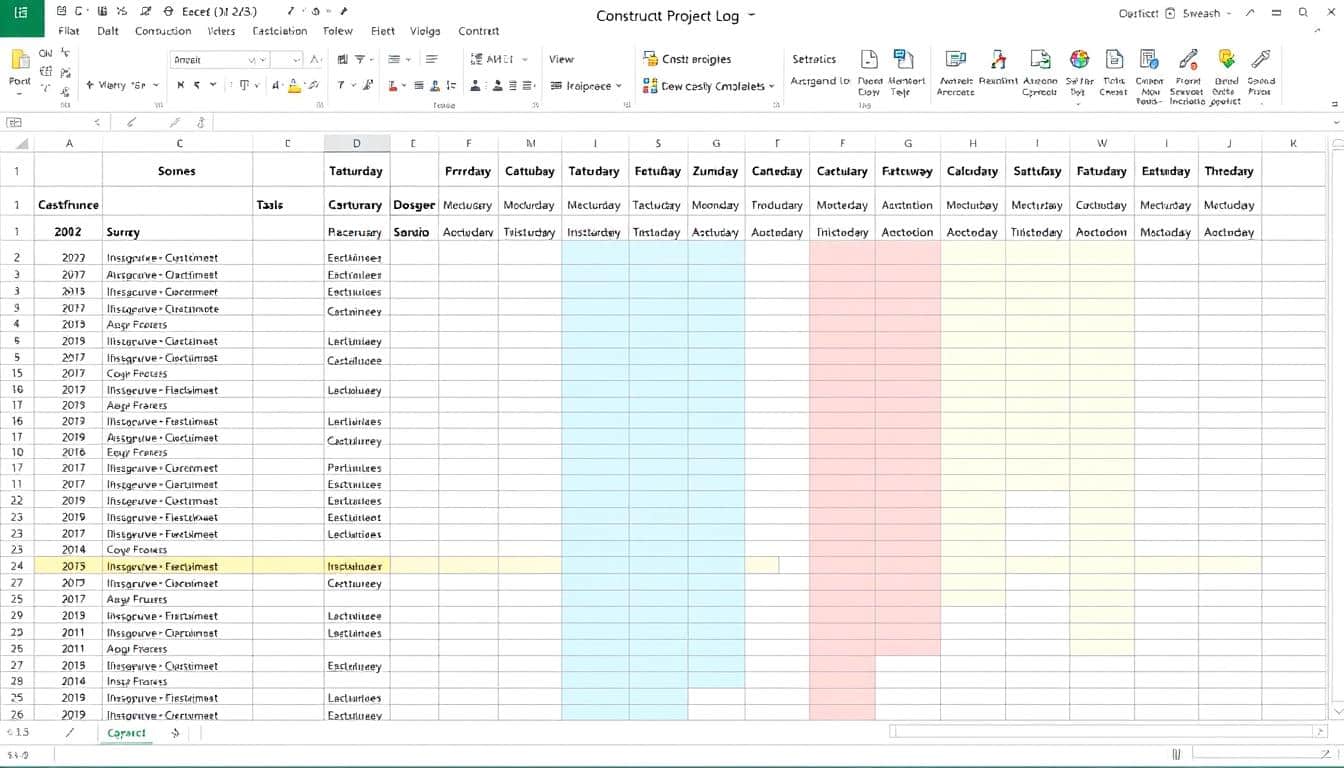Switch to the Caparcl sheet tab
Screen dimensions: 1344x768
127,733
